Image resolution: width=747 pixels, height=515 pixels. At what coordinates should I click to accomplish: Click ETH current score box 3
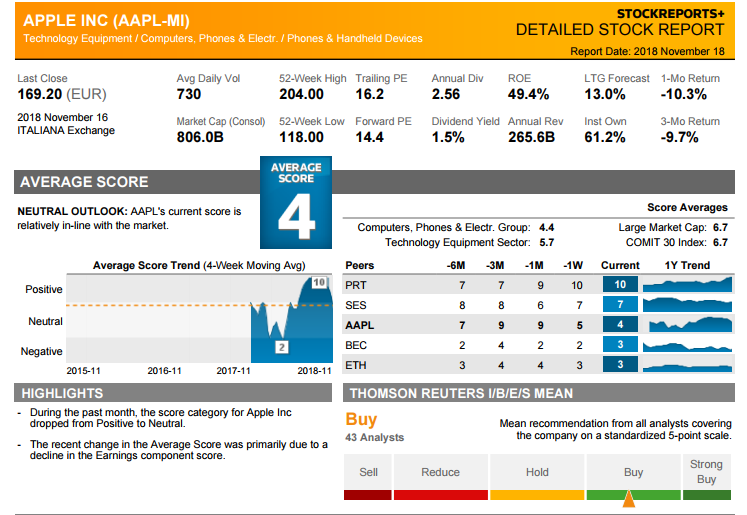pos(620,364)
